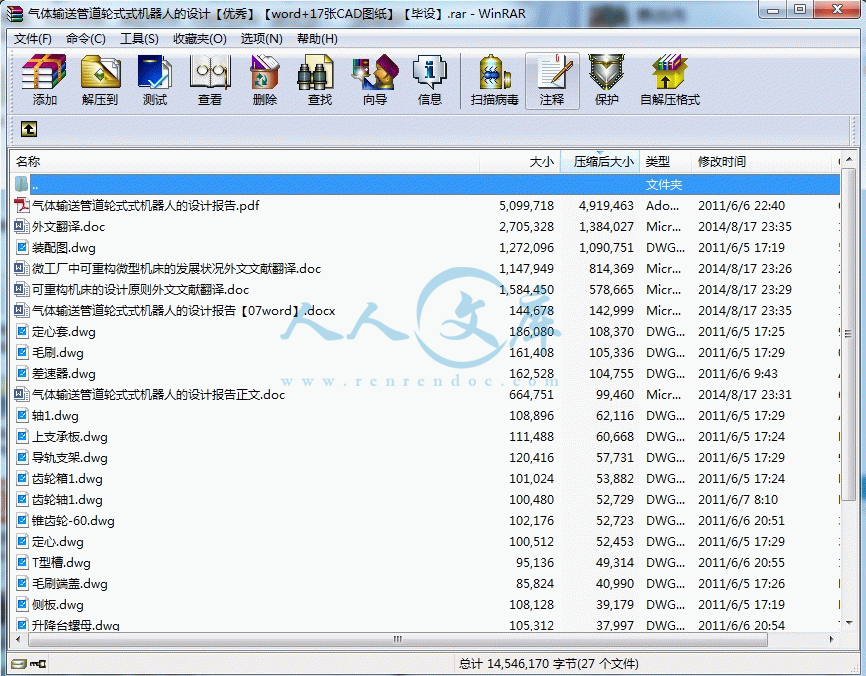Click the WinRAR title bar icon
This screenshot has height=676, width=866.
15,13
